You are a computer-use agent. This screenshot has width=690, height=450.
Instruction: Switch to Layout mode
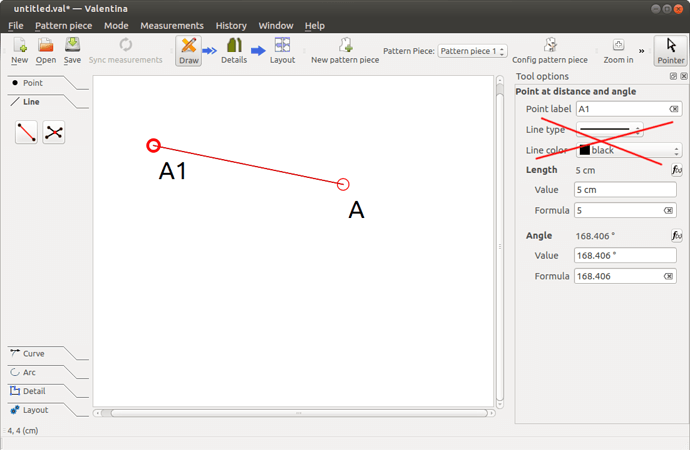[x=282, y=51]
